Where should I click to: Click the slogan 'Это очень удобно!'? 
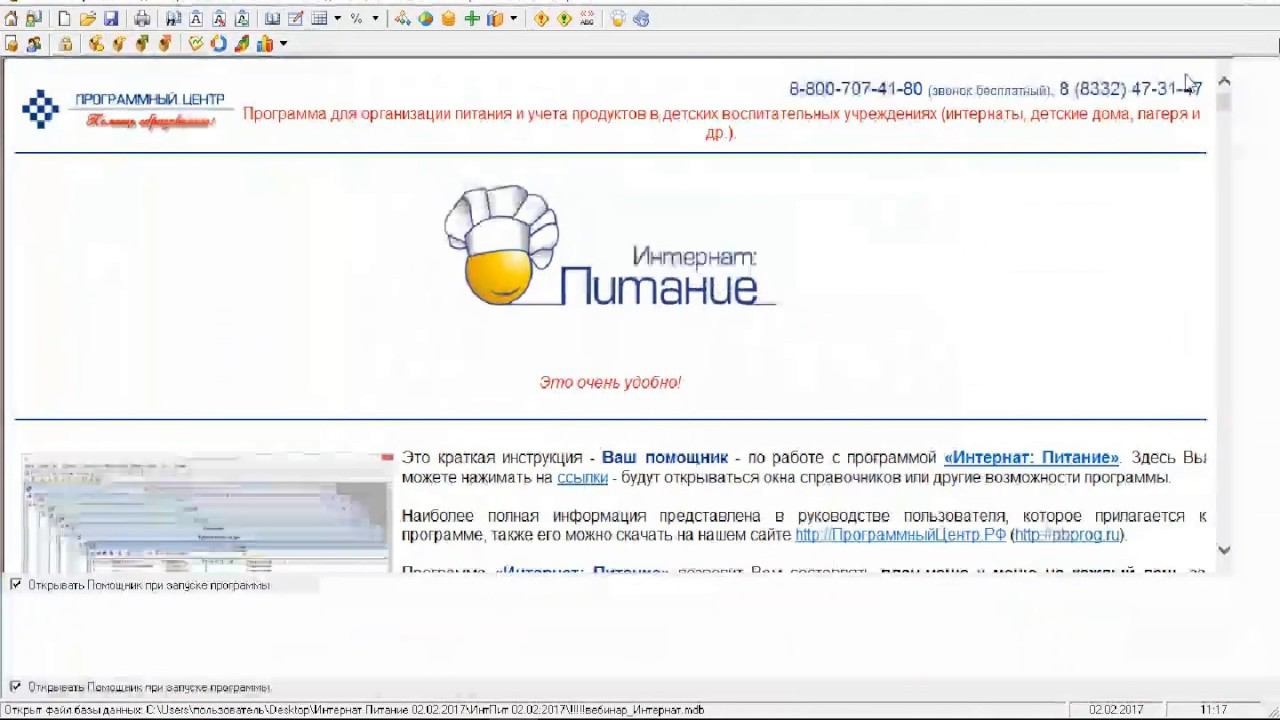pos(610,382)
